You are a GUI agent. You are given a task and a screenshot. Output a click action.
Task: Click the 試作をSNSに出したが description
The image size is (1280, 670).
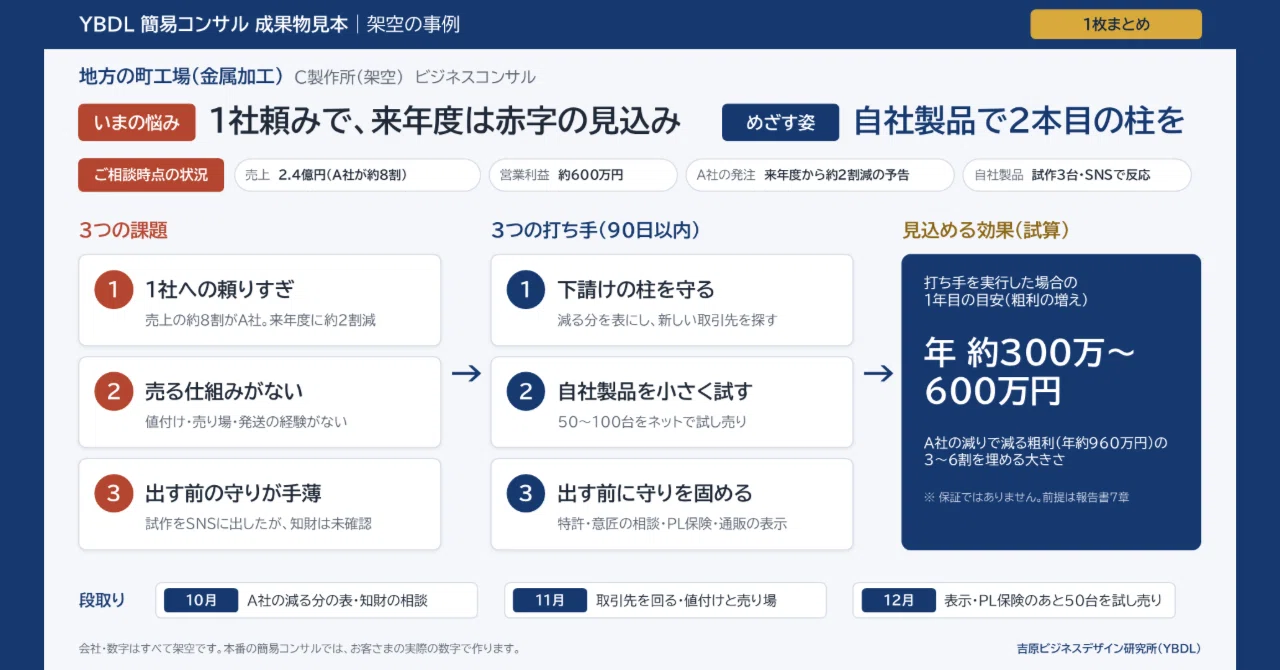point(258,523)
